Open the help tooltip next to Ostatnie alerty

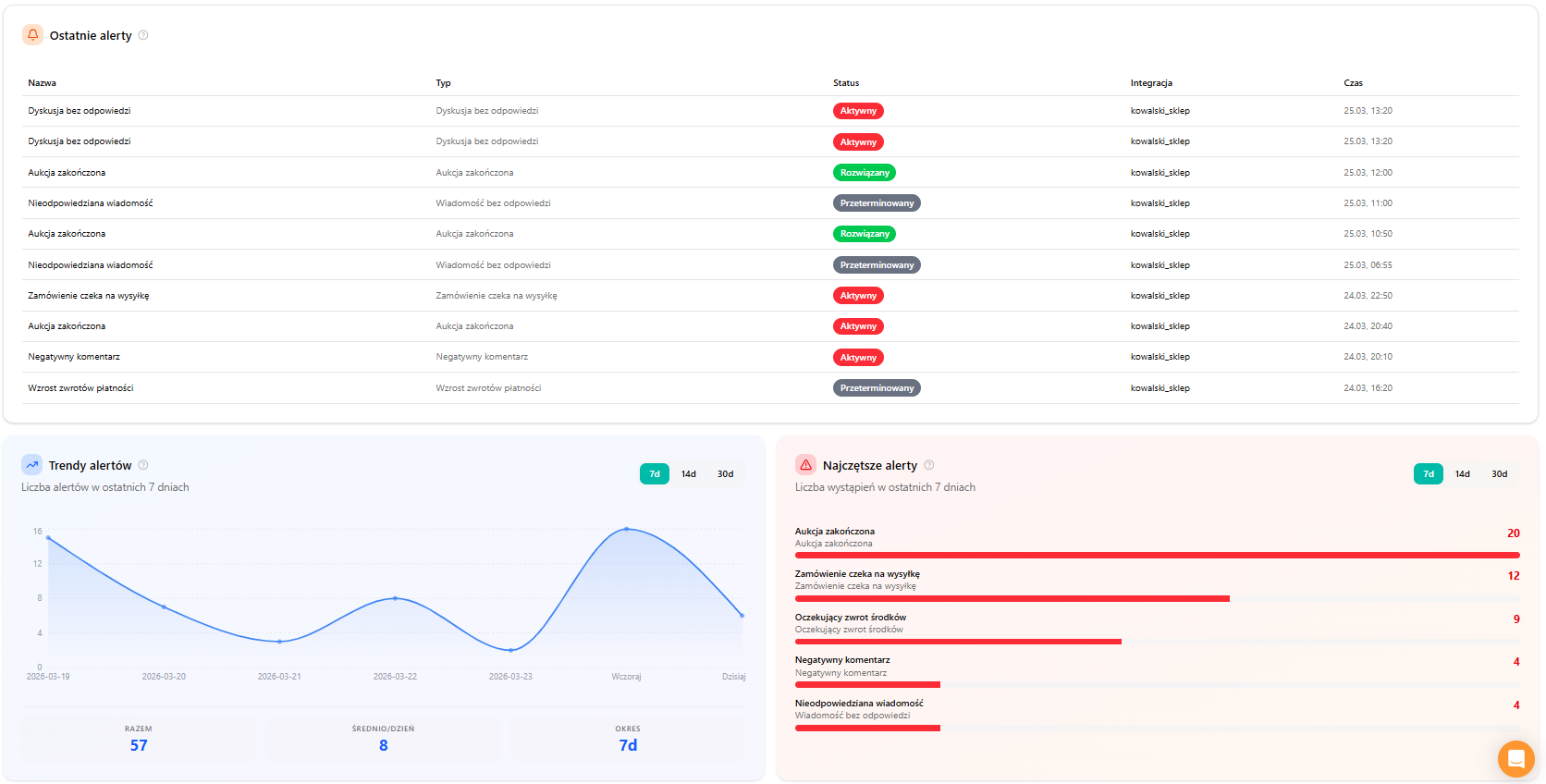coord(143,35)
